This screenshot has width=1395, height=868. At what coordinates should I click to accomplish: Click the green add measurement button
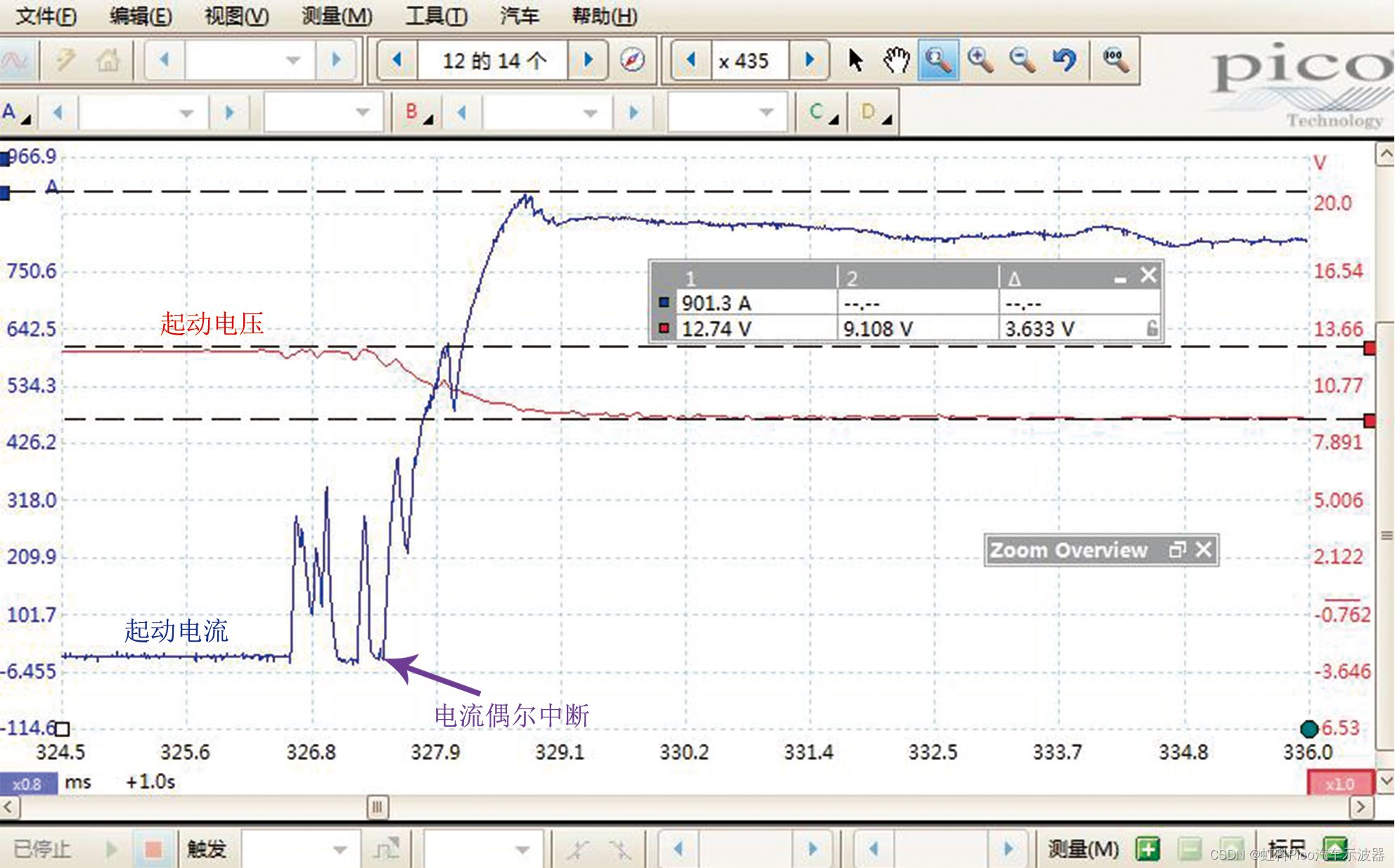1147,849
